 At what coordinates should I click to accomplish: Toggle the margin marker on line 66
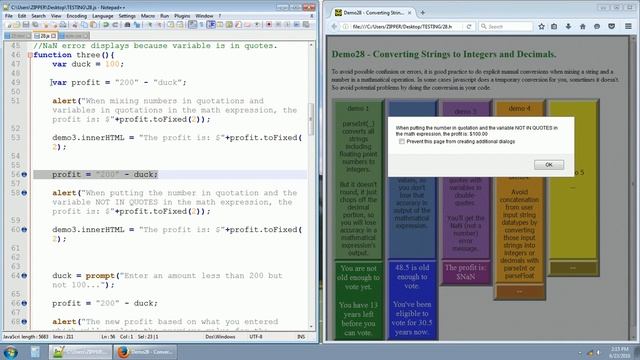tap(24, 303)
